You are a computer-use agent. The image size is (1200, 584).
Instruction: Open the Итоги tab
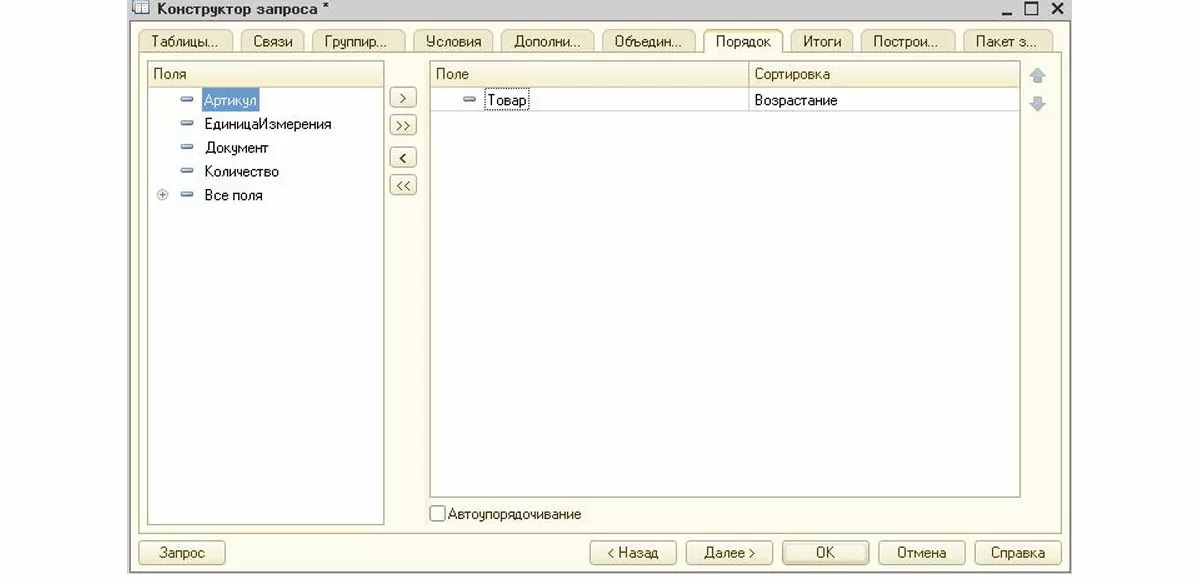coord(822,42)
